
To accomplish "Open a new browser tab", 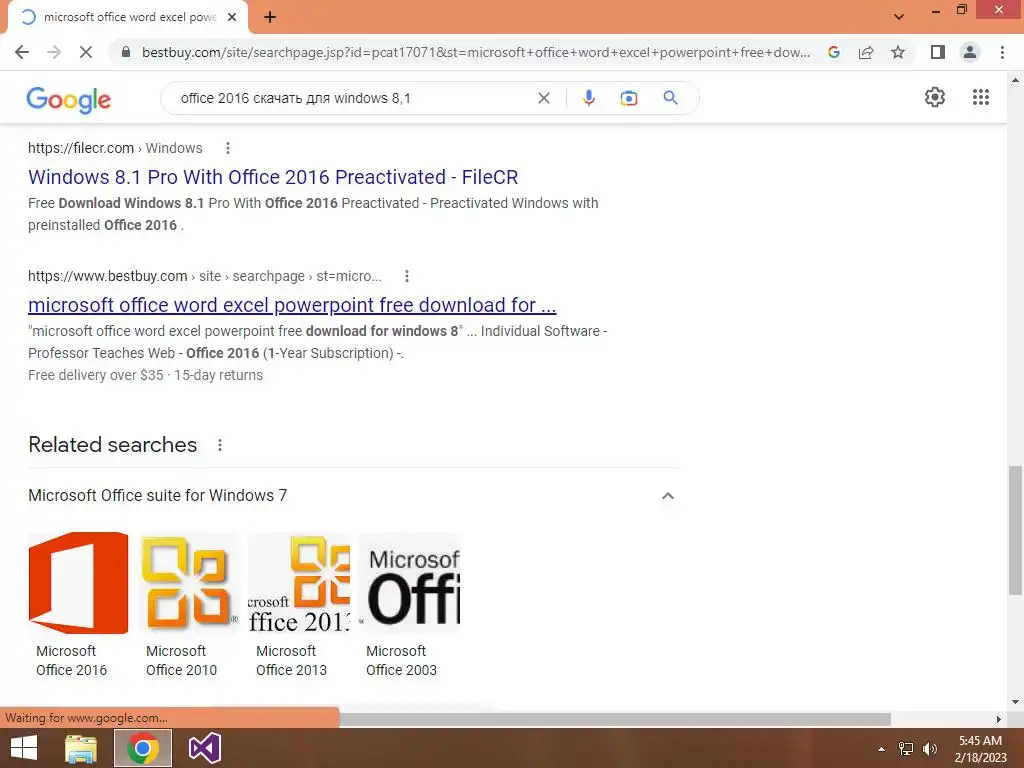I will point(270,17).
